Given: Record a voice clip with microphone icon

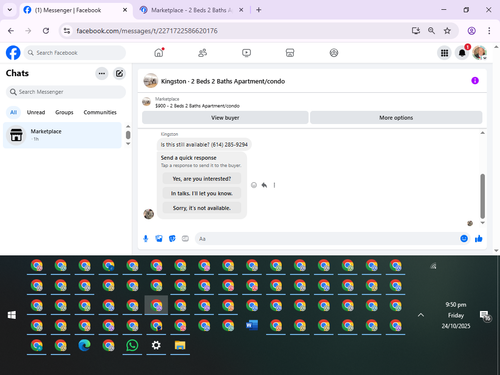Looking at the screenshot, I should tap(146, 238).
